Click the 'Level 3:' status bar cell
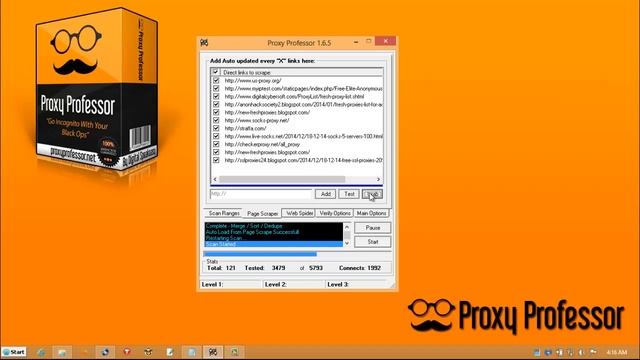 [357, 284]
